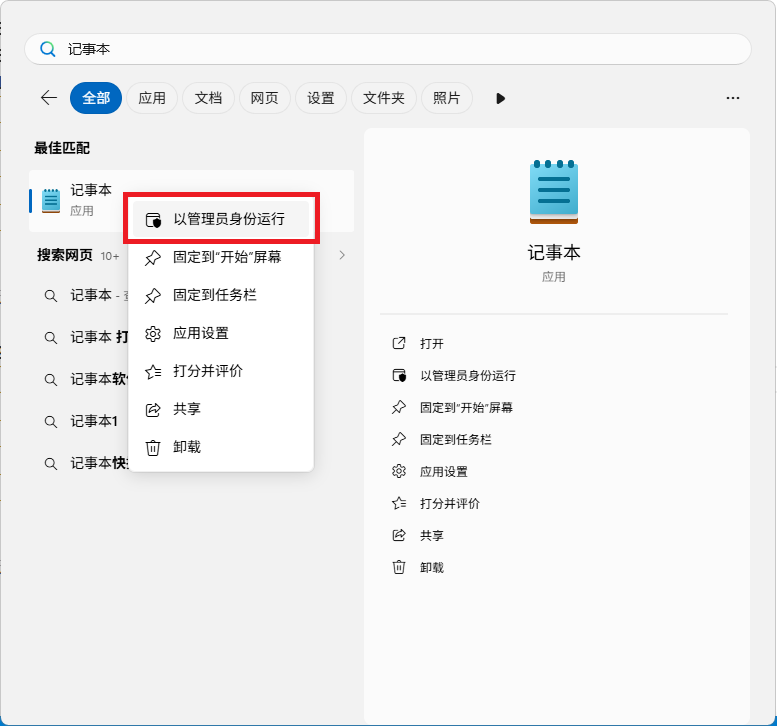
Task: Click 共享 in the details pane
Action: (x=432, y=536)
